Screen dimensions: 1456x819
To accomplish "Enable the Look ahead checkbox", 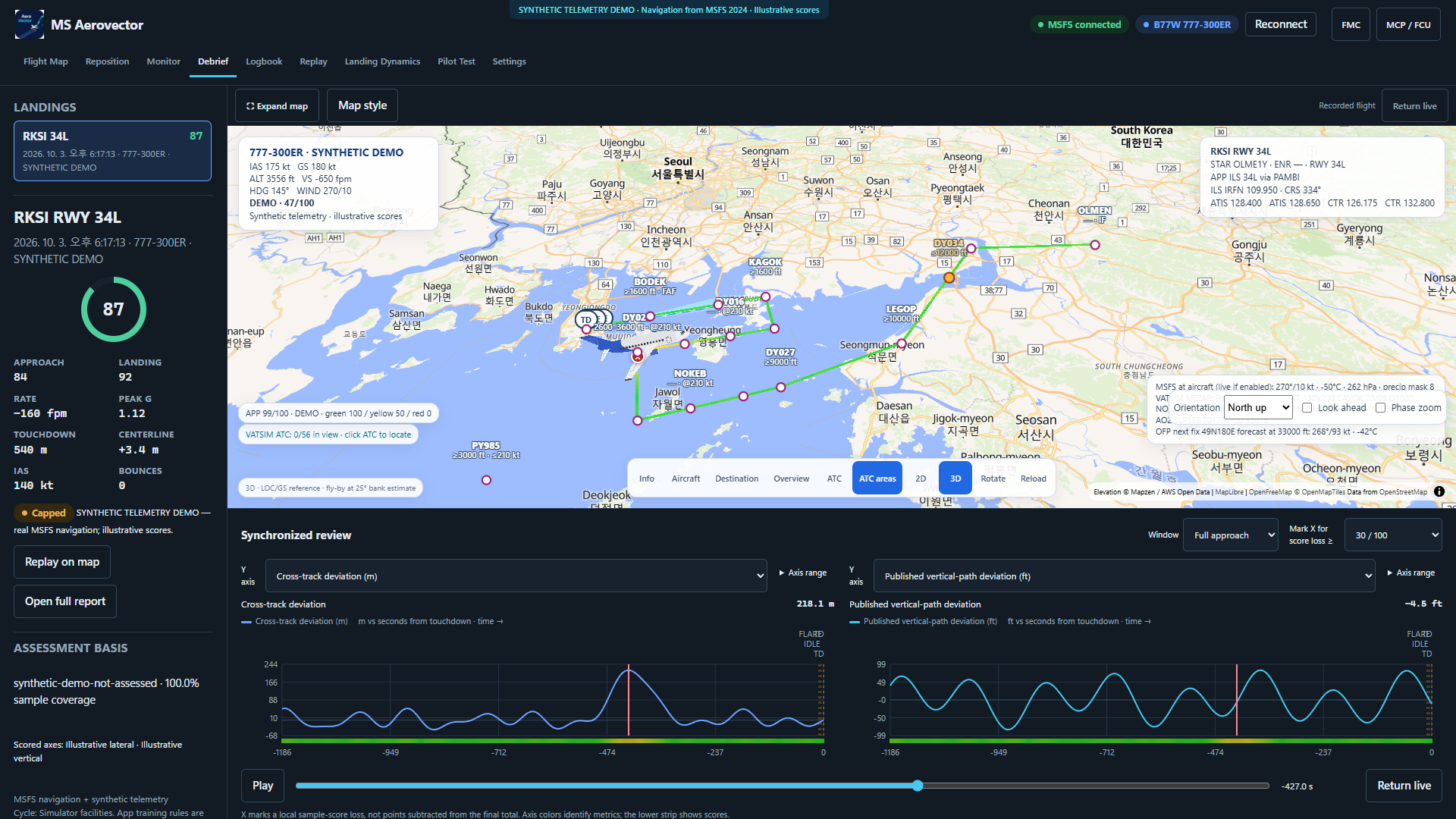I will (1307, 407).
